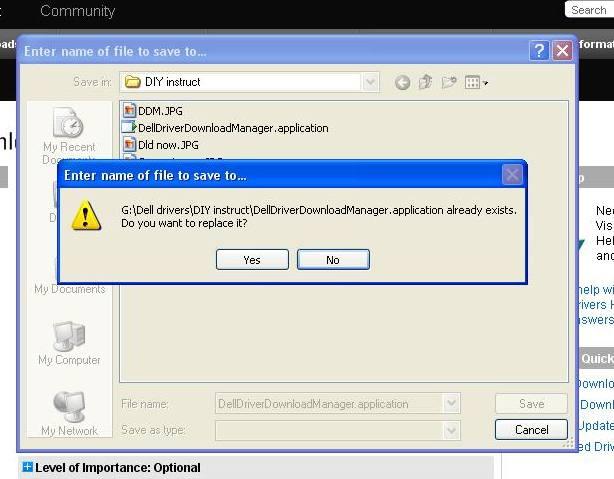The width and height of the screenshot is (614, 479).
Task: Expand the Save as type dropdown
Action: 451,429
